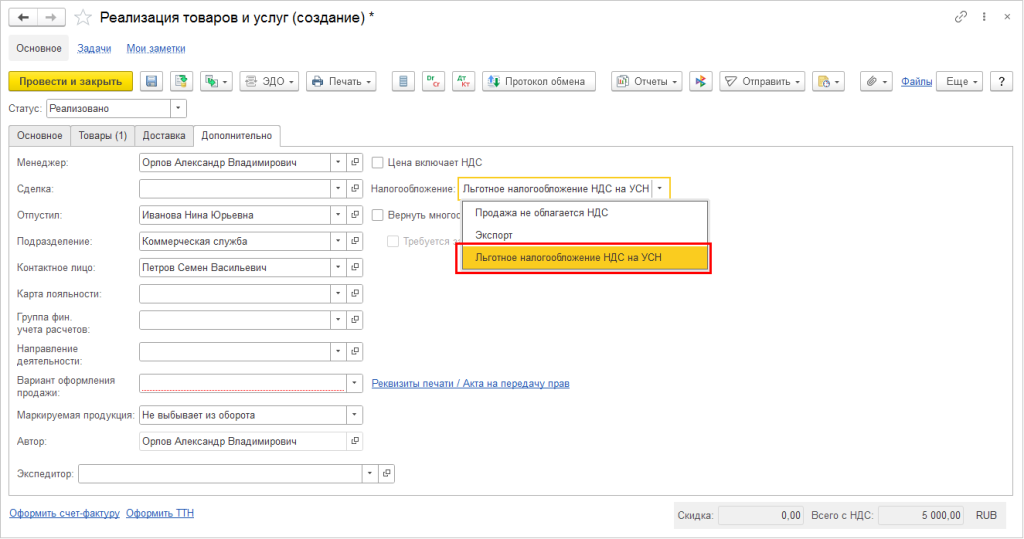Click the document structure list icon

coord(404,82)
